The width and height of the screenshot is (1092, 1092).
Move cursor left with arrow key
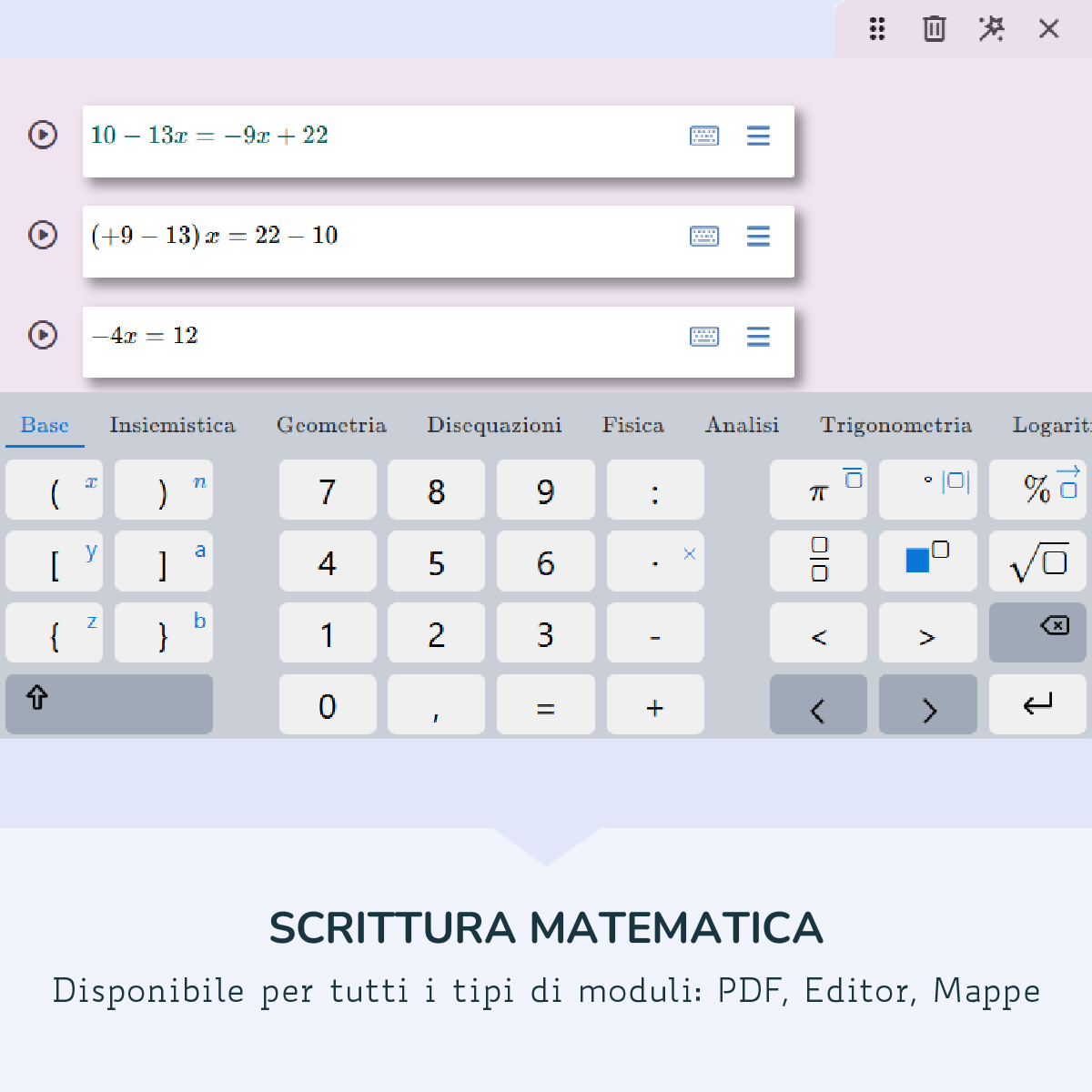tap(819, 704)
